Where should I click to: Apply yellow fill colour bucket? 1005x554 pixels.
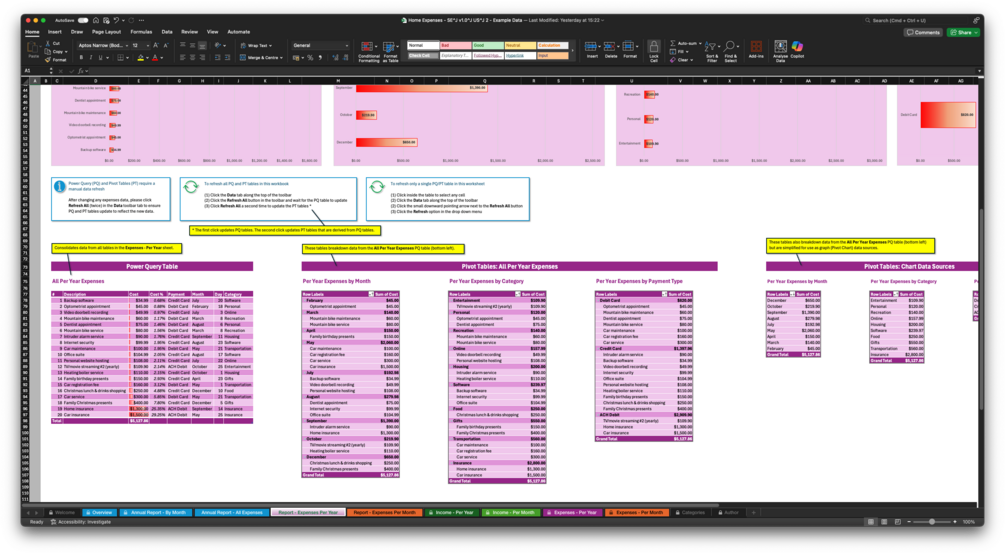(141, 58)
